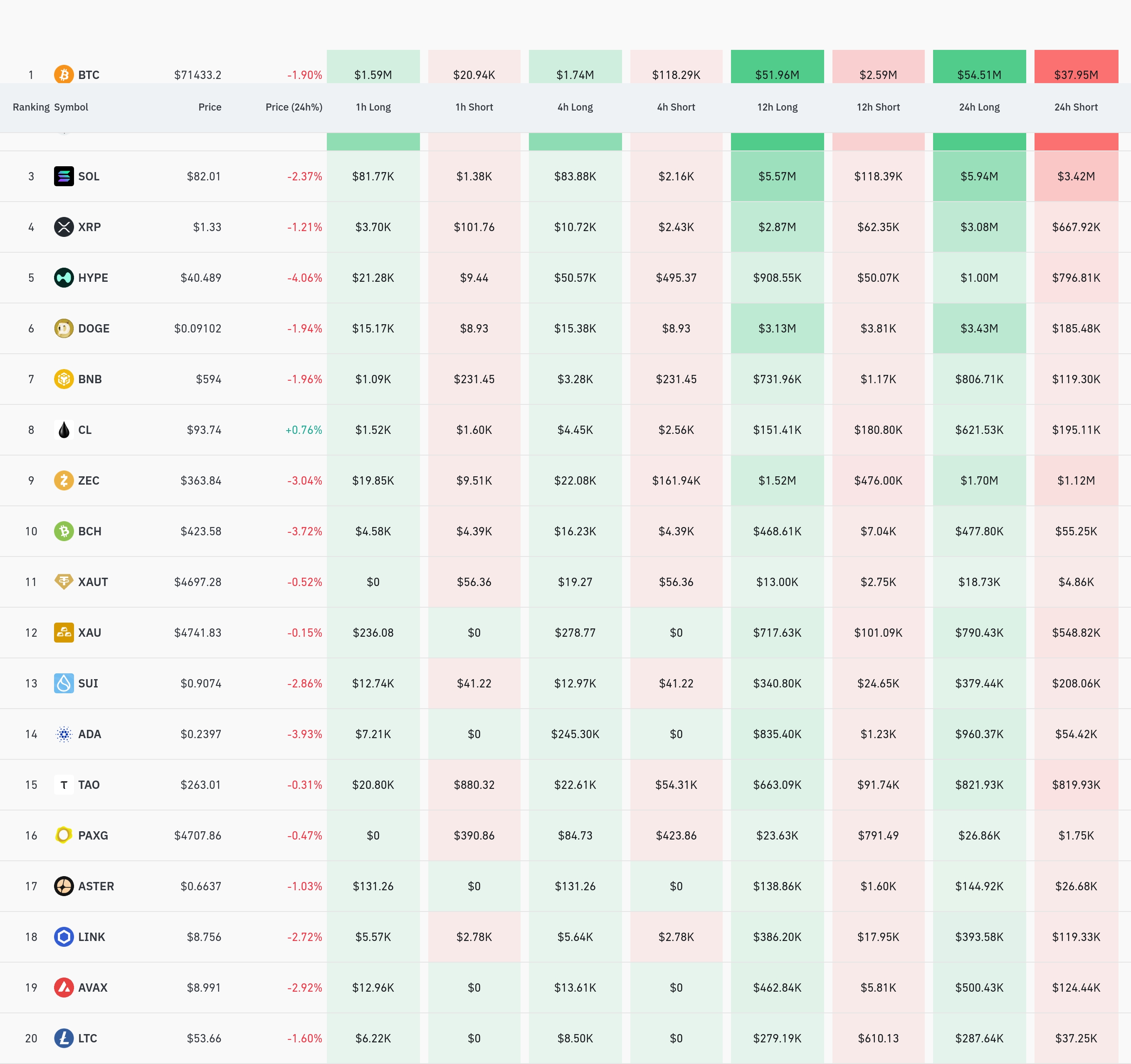This screenshot has width=1131, height=1064.
Task: Click the XRP coin icon
Action: (64, 227)
